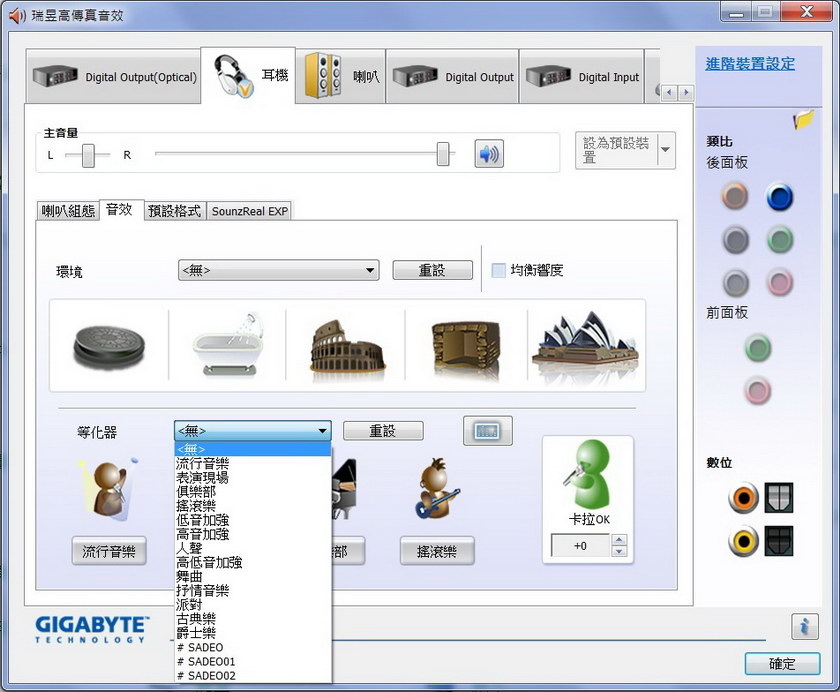Click the gray rear panel jack in the third row
Viewport: 840px width, 692px height.
[736, 282]
